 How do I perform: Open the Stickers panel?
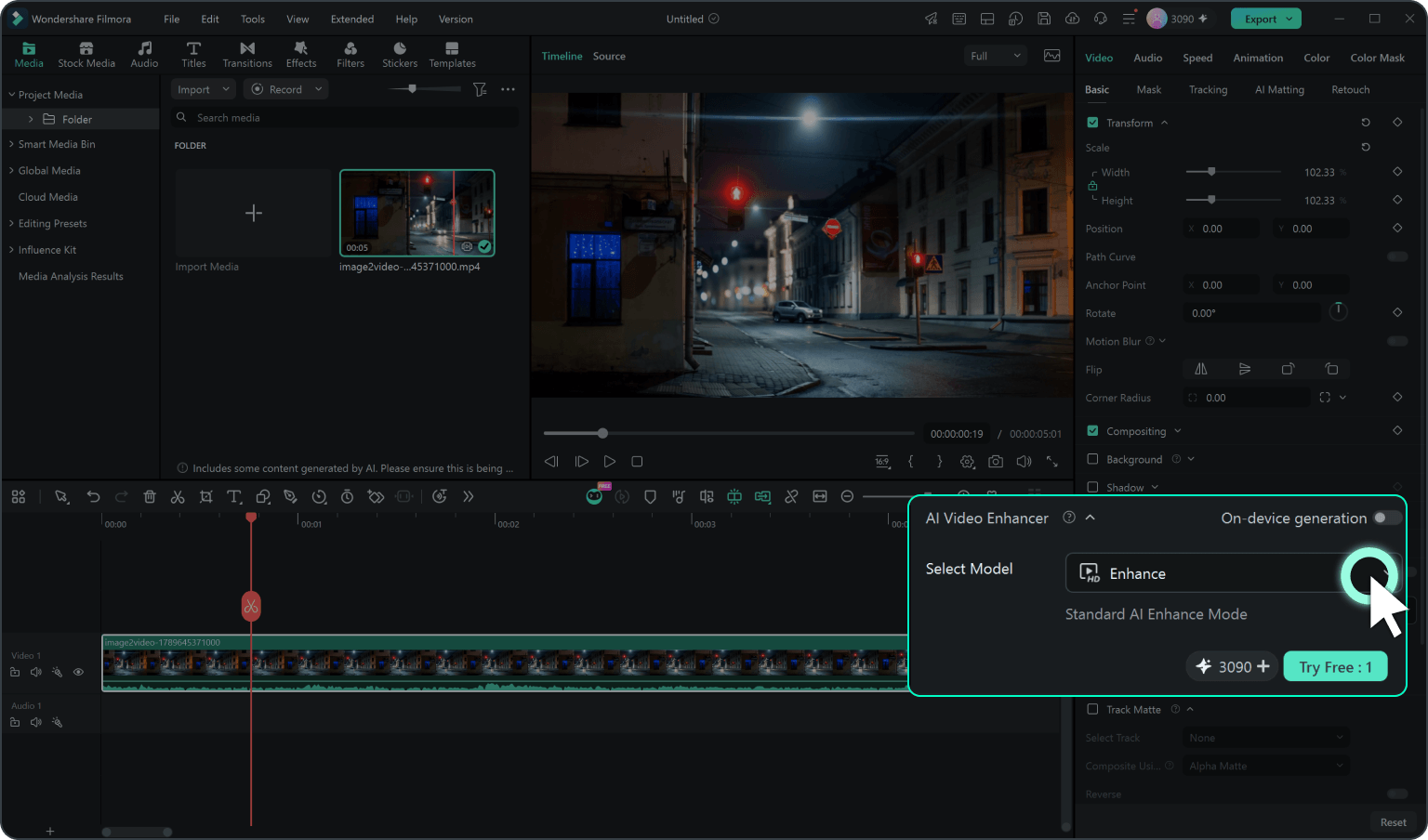click(400, 55)
